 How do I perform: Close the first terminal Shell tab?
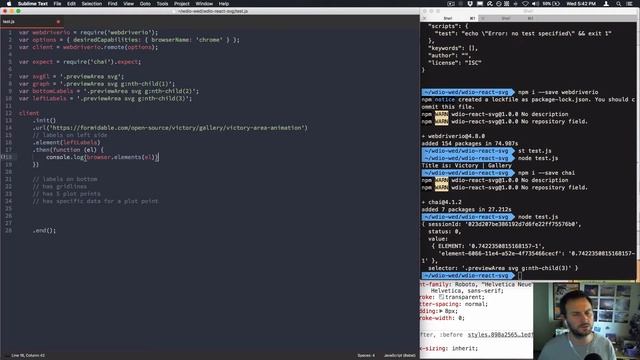(x=425, y=18)
